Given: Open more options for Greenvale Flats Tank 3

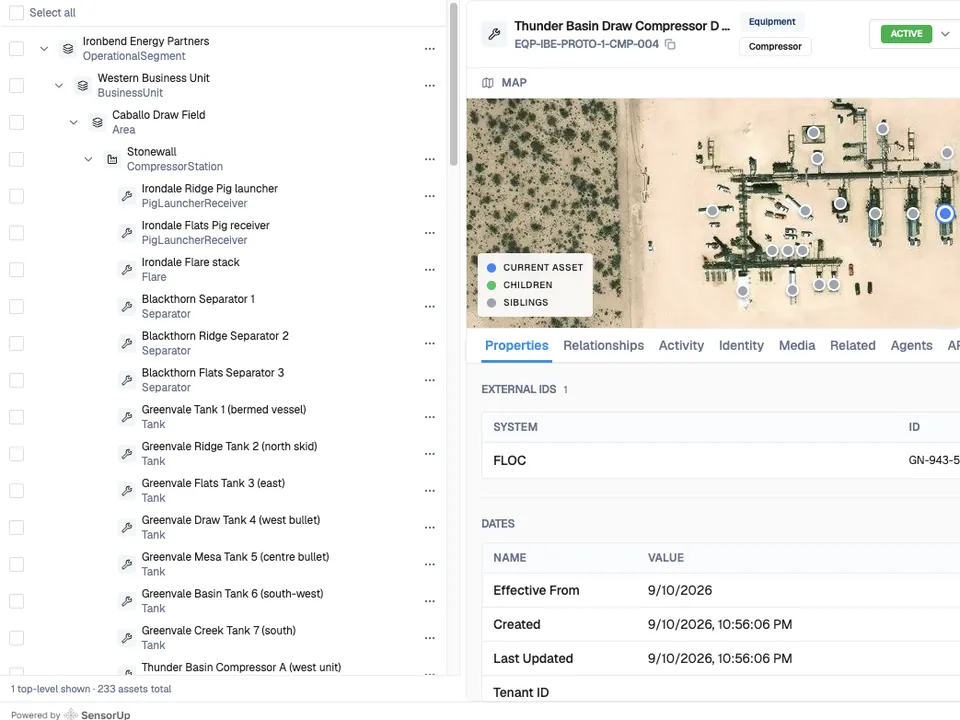Looking at the screenshot, I should point(430,490).
